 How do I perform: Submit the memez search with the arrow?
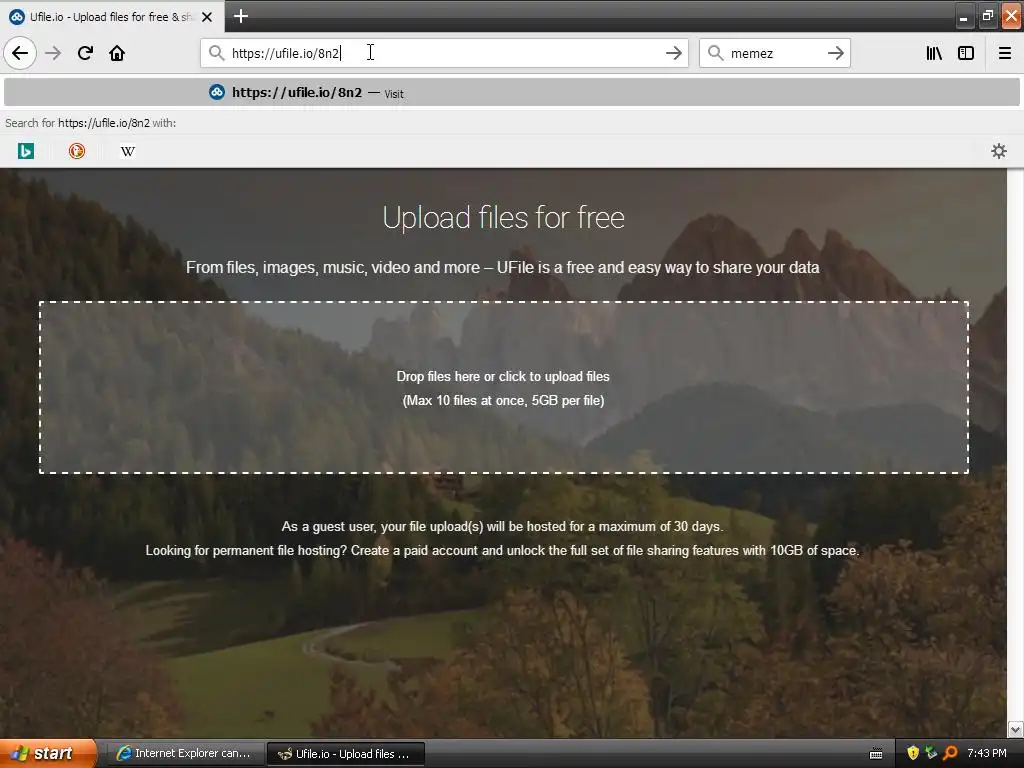(835, 53)
